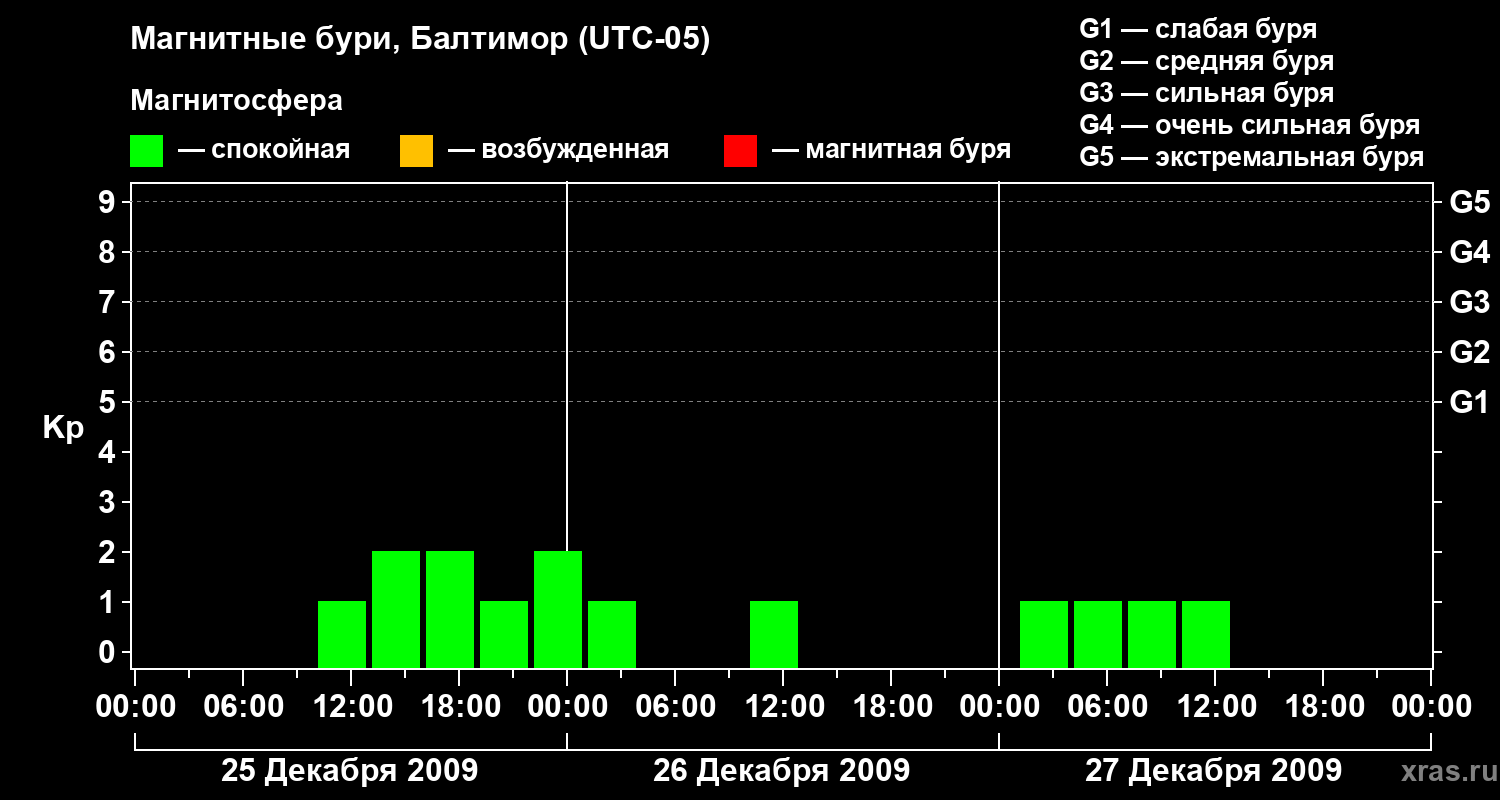Image resolution: width=1500 pixels, height=800 pixels.
Task: Click the first green bar on 27 December
Action: 1044,634
